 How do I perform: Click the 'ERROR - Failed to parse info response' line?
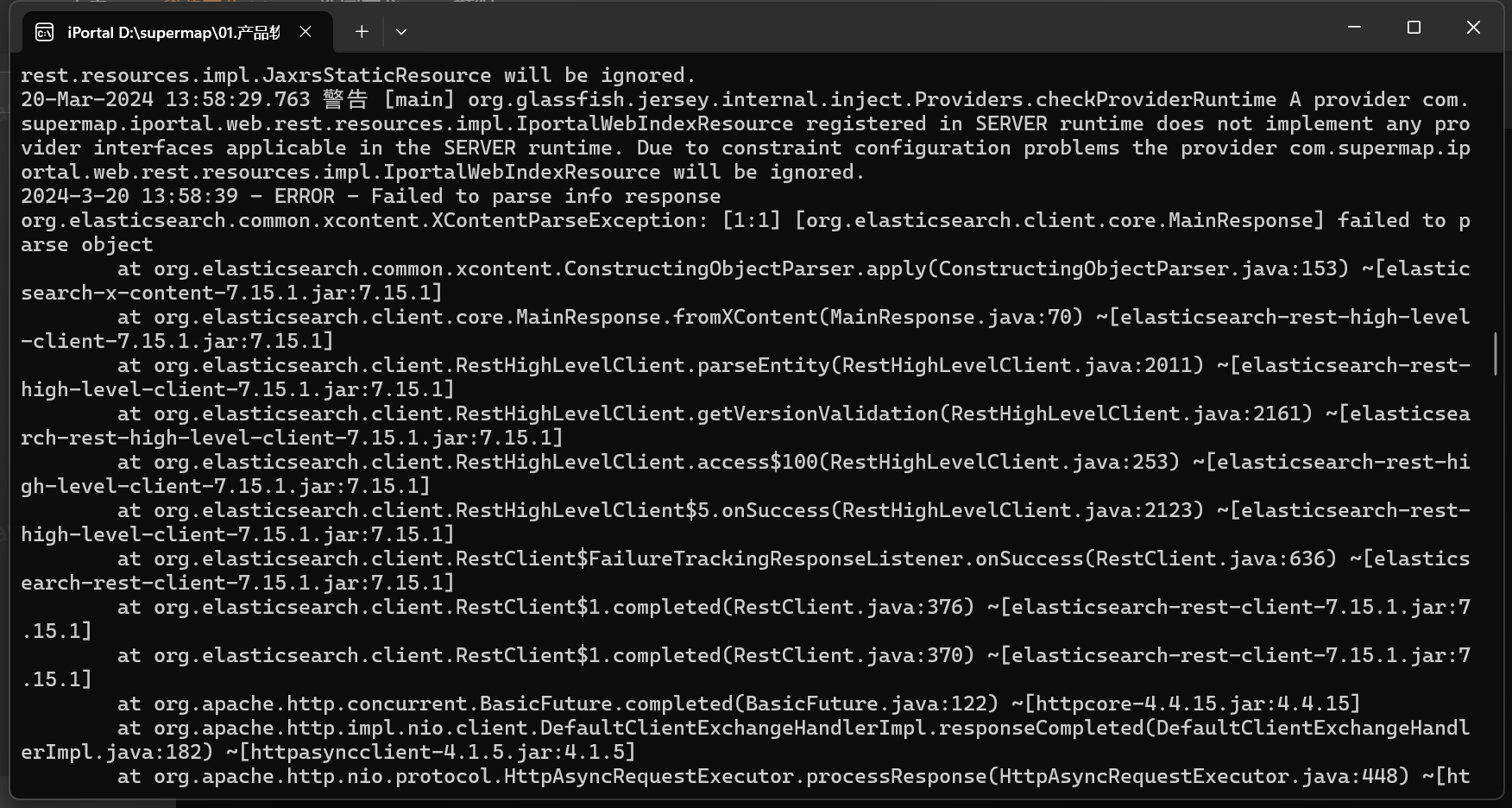click(370, 196)
